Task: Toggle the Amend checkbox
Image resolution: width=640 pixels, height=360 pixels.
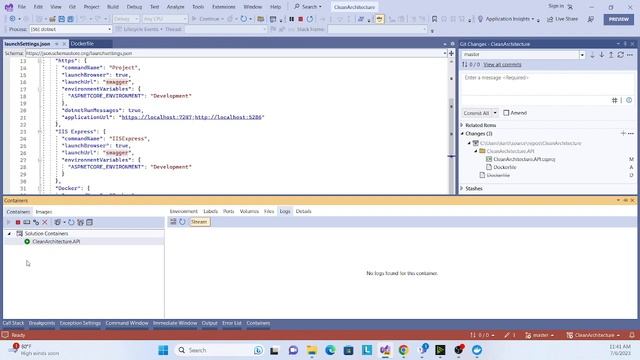Action: click(x=506, y=113)
